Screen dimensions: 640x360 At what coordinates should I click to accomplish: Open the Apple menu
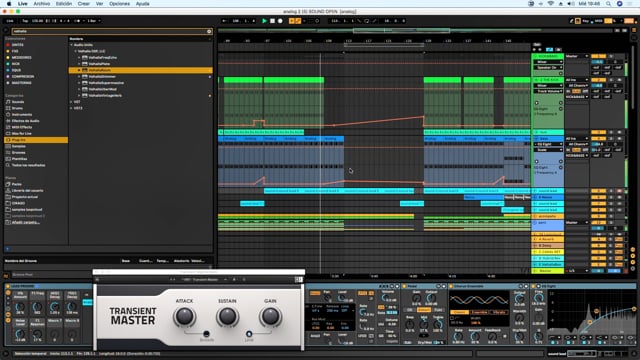tap(9, 4)
